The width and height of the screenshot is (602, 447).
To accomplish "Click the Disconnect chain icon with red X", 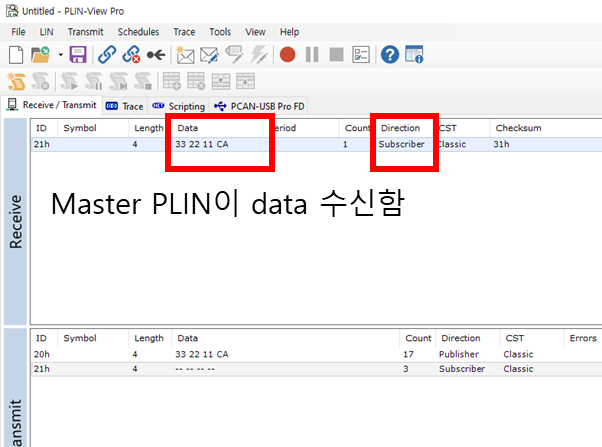I will [131, 55].
